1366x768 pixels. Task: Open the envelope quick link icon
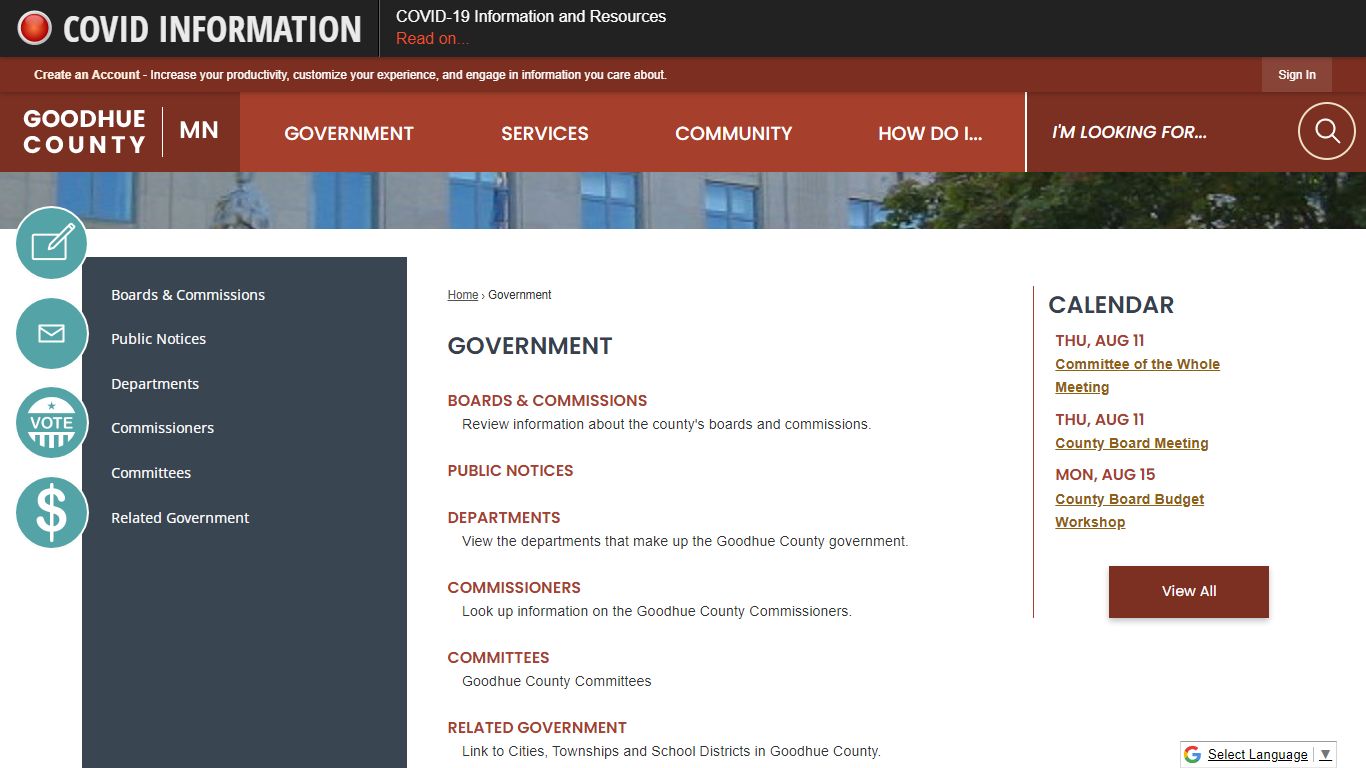52,333
